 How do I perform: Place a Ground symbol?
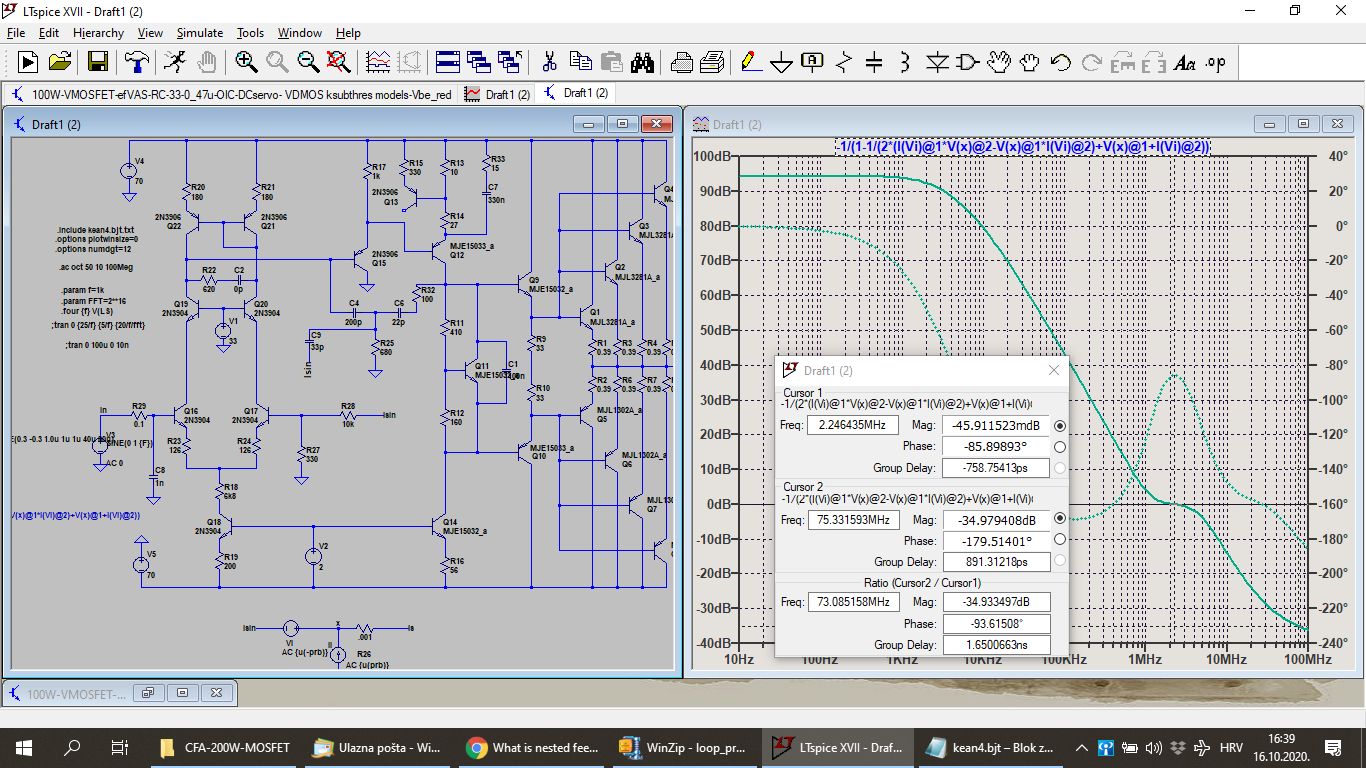tap(781, 62)
